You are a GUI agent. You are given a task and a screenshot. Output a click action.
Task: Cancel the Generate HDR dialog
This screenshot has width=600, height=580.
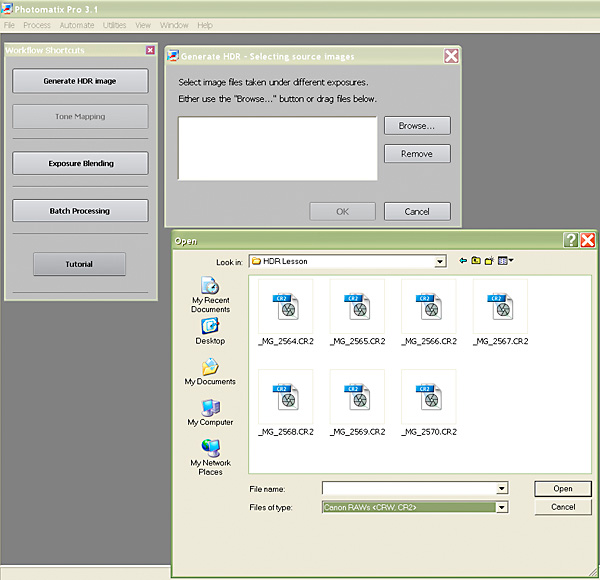tap(417, 212)
